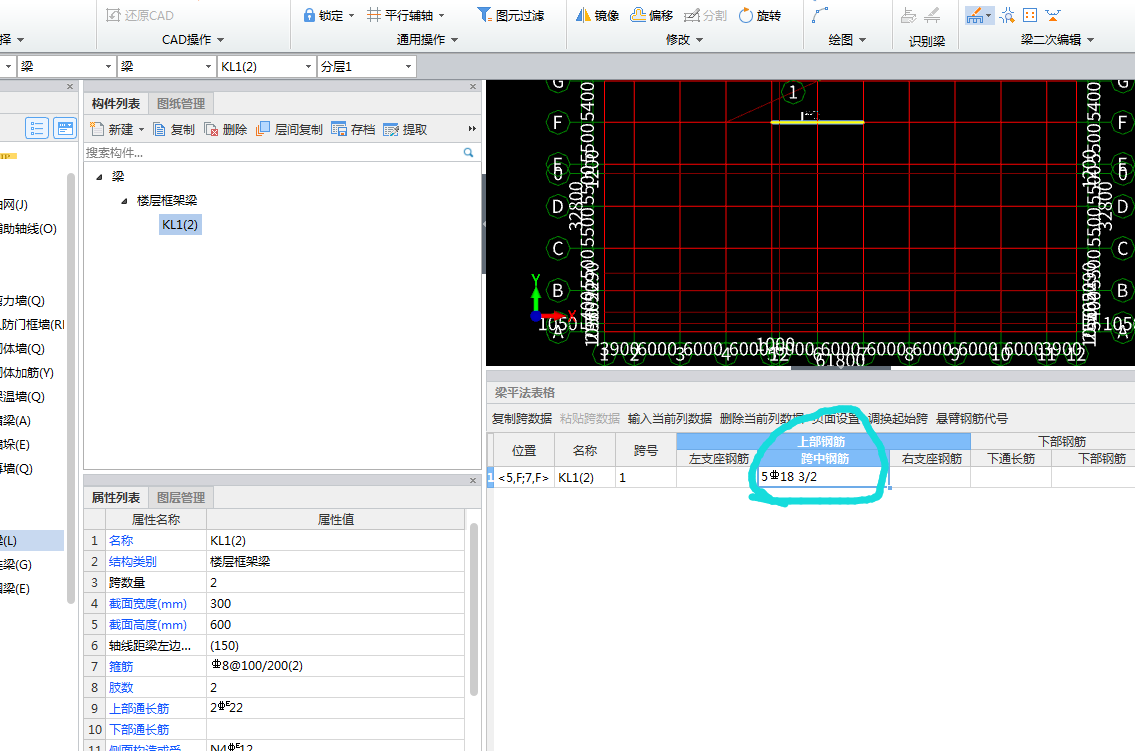Click the highlighted beam edit icon in 梁二次编辑

pos(975,15)
